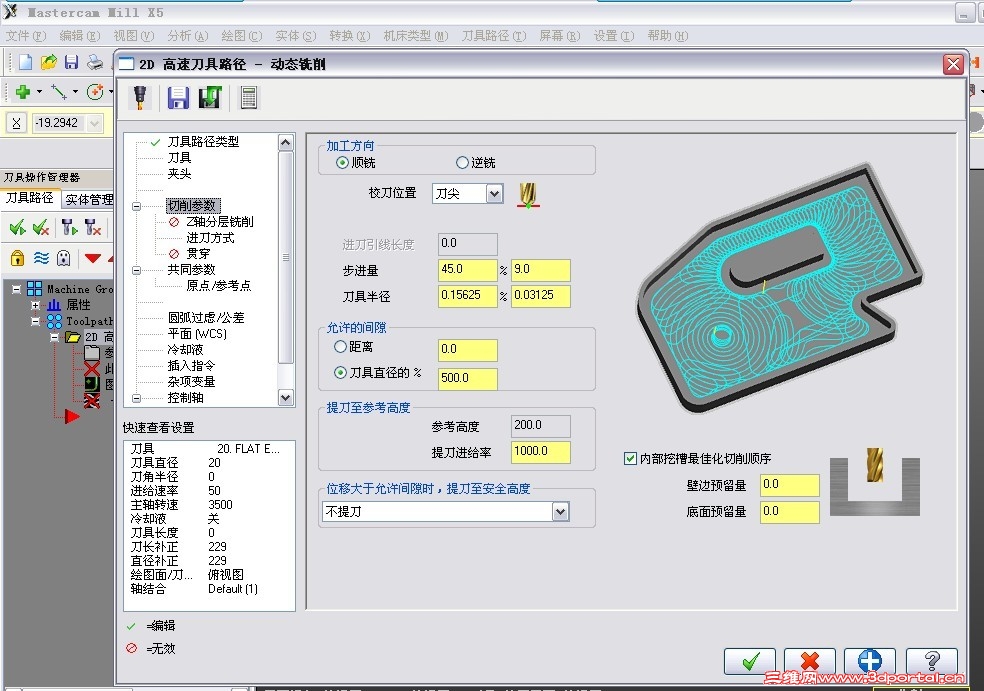This screenshot has height=691, width=984.
Task: Collapse the 控制轴 tree node
Action: [136, 398]
